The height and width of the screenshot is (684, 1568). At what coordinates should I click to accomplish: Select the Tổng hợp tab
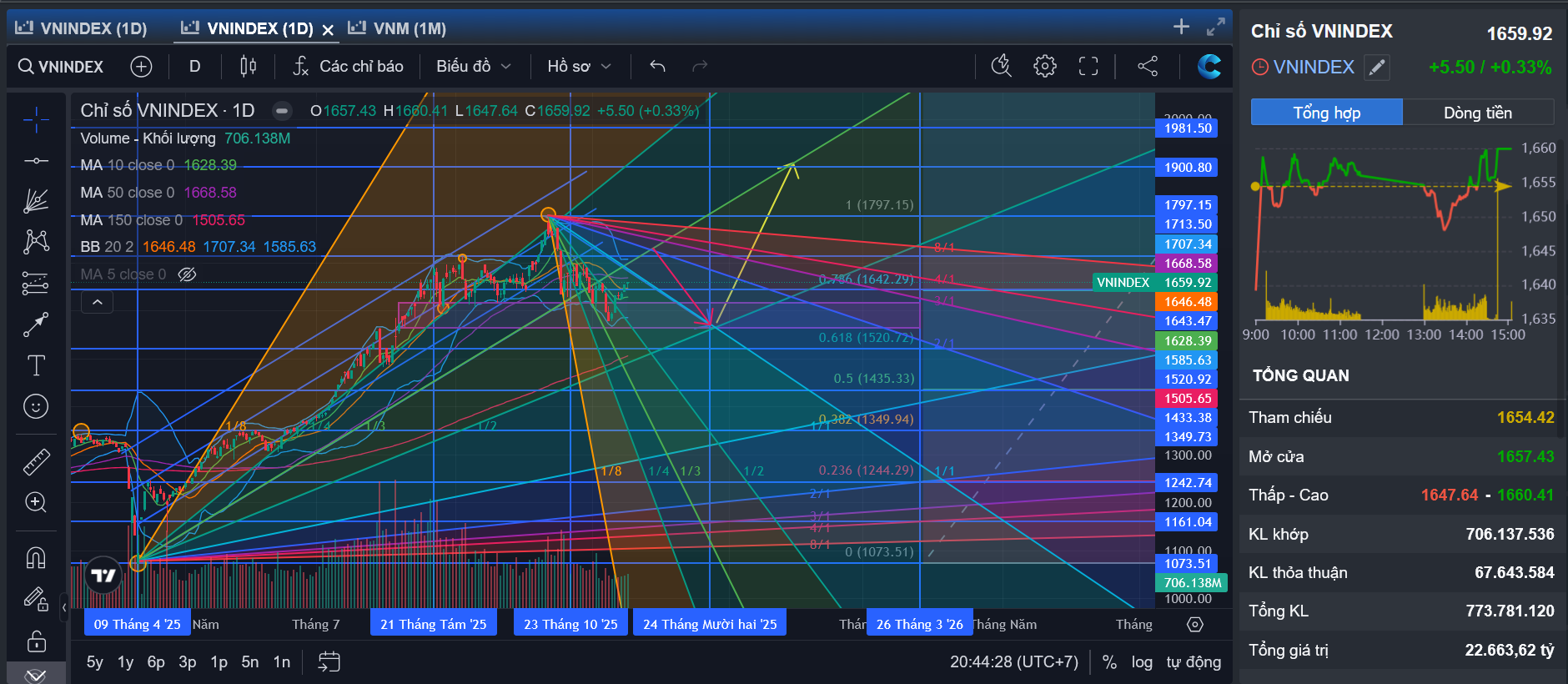(1326, 113)
